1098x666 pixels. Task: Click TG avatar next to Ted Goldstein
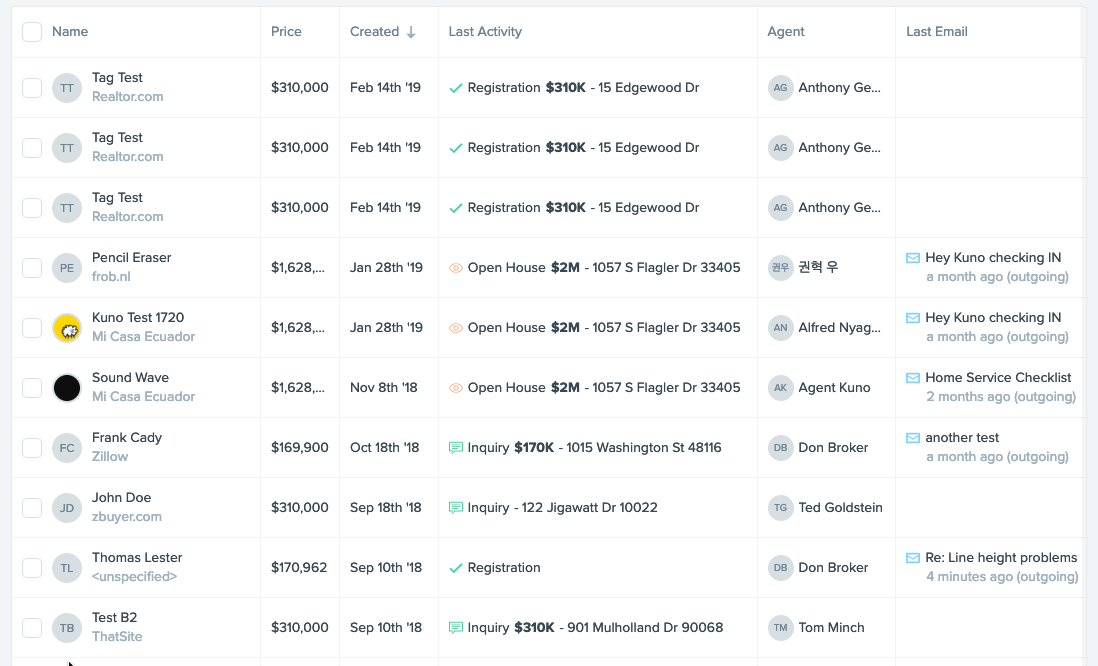click(x=780, y=508)
